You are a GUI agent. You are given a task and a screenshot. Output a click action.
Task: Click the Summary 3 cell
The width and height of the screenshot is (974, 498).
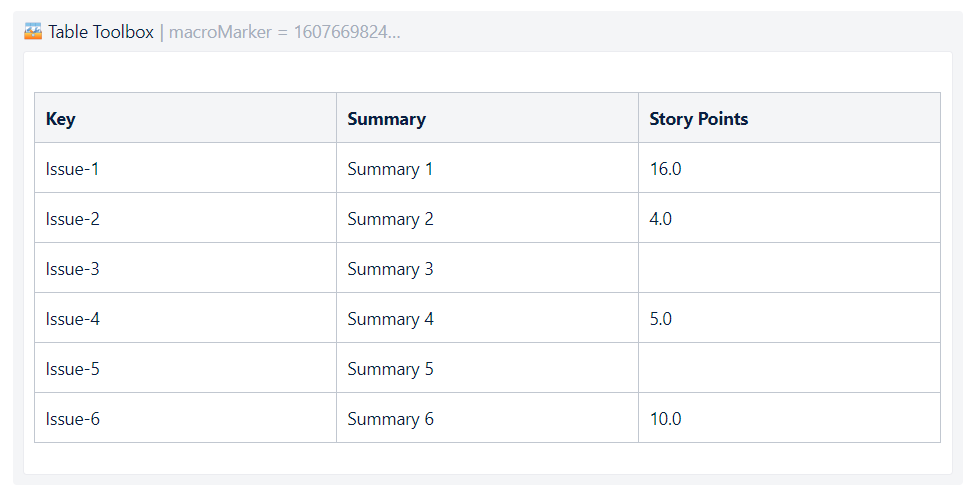487,268
